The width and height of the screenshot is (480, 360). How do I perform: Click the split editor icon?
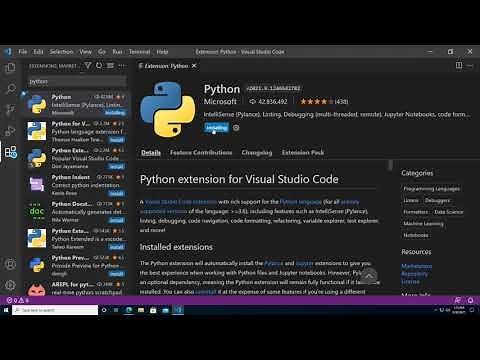(459, 66)
